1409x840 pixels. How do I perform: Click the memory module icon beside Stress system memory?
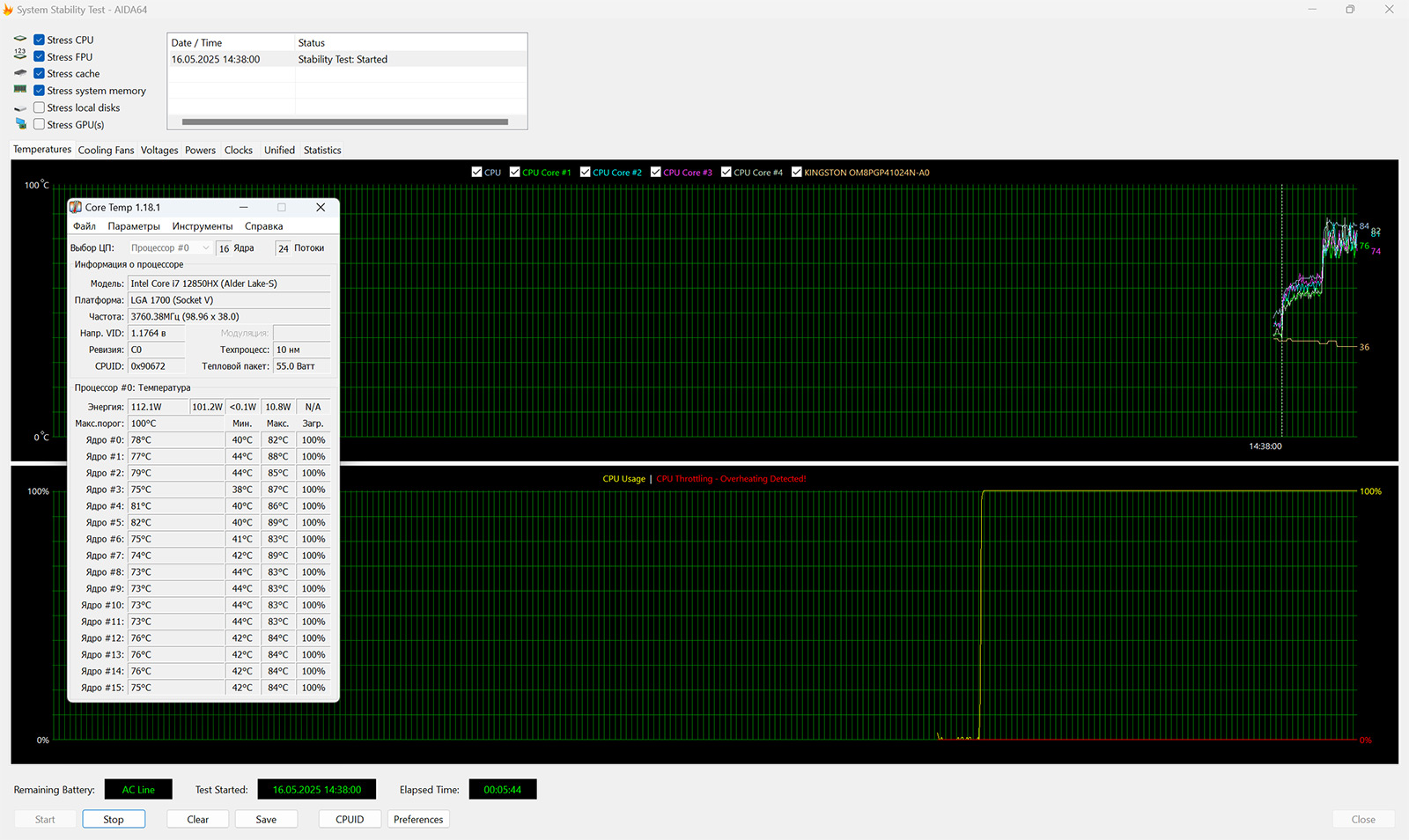coord(20,90)
